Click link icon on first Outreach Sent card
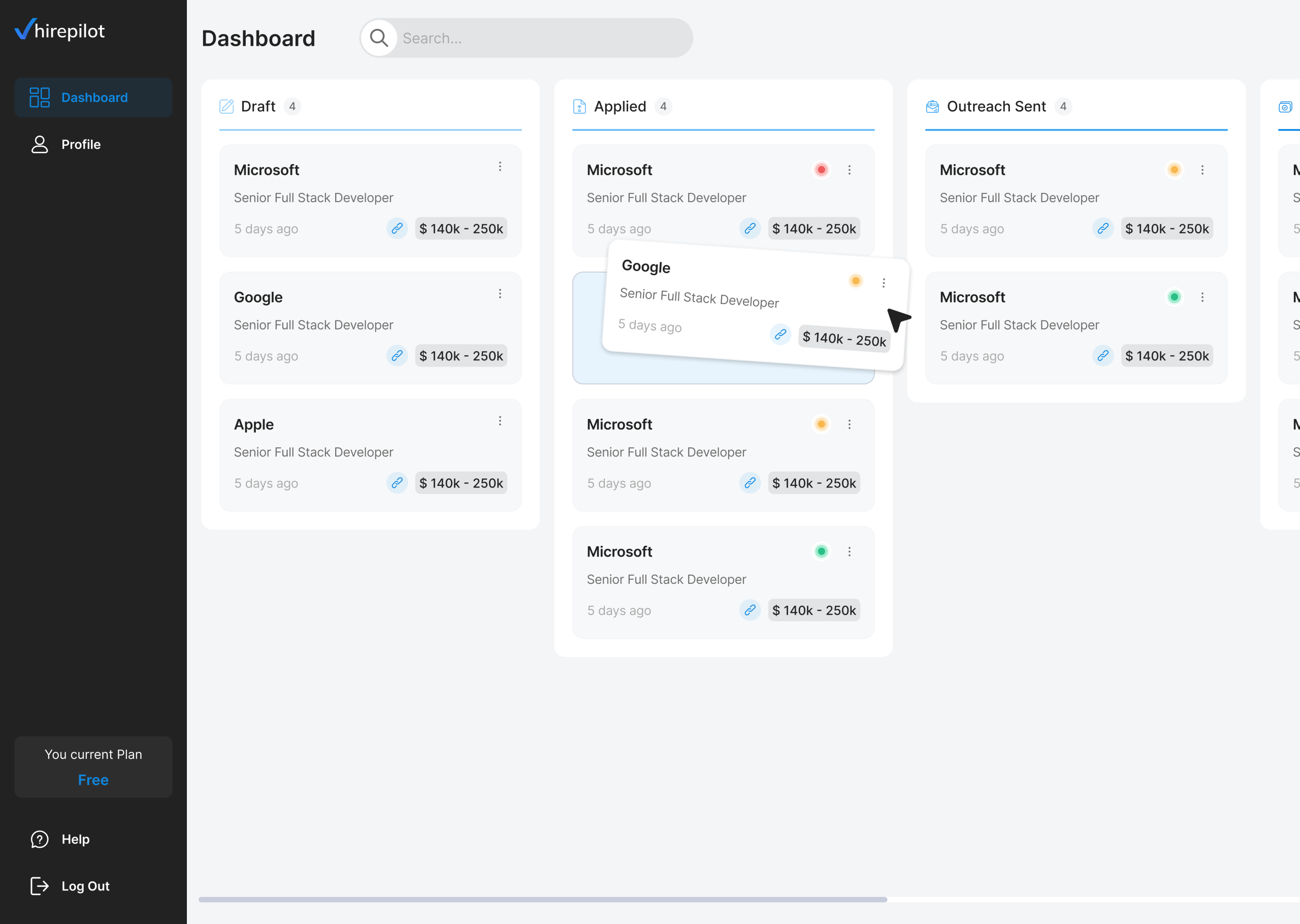1300x924 pixels. click(1102, 228)
